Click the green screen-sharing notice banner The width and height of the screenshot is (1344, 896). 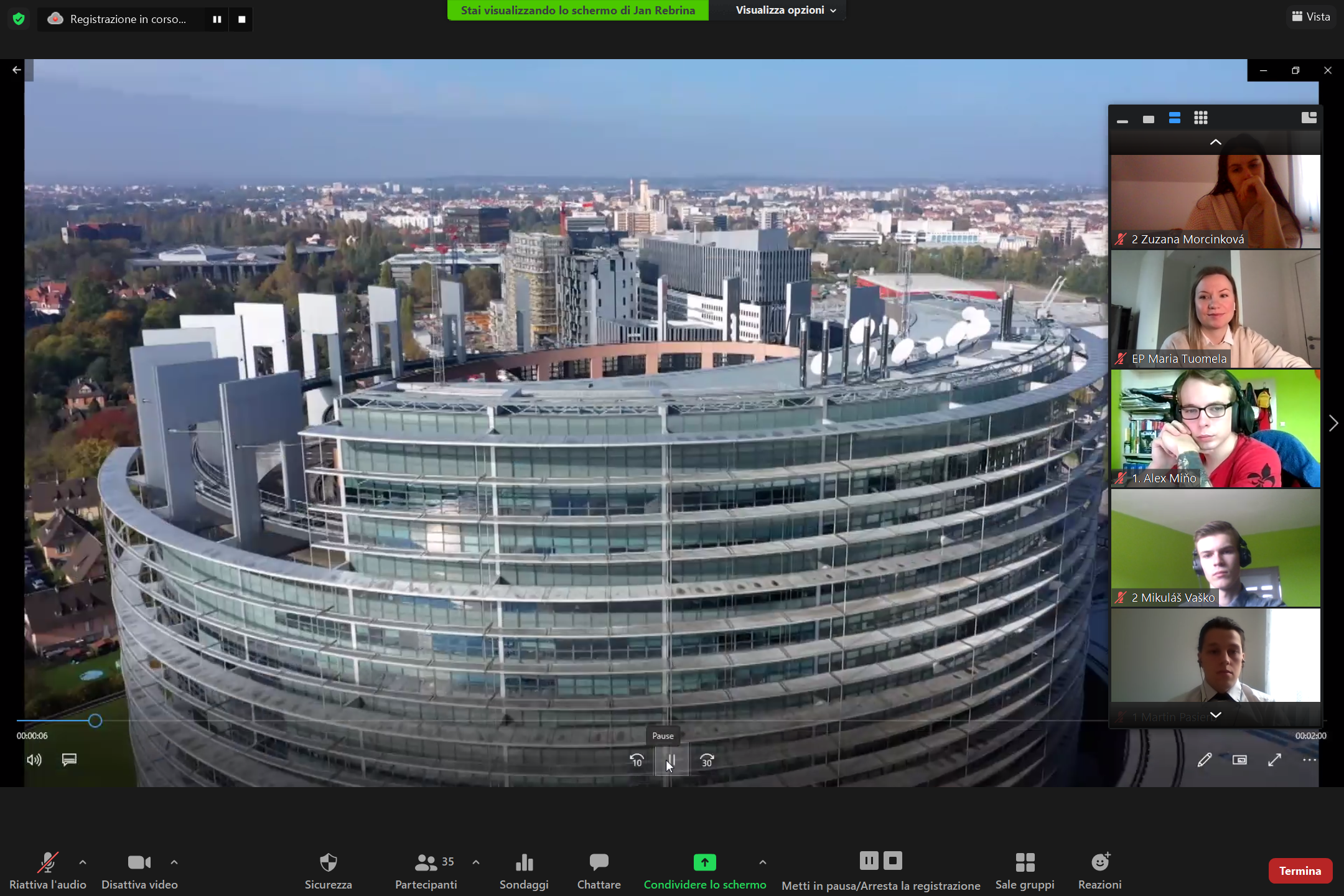tap(578, 10)
